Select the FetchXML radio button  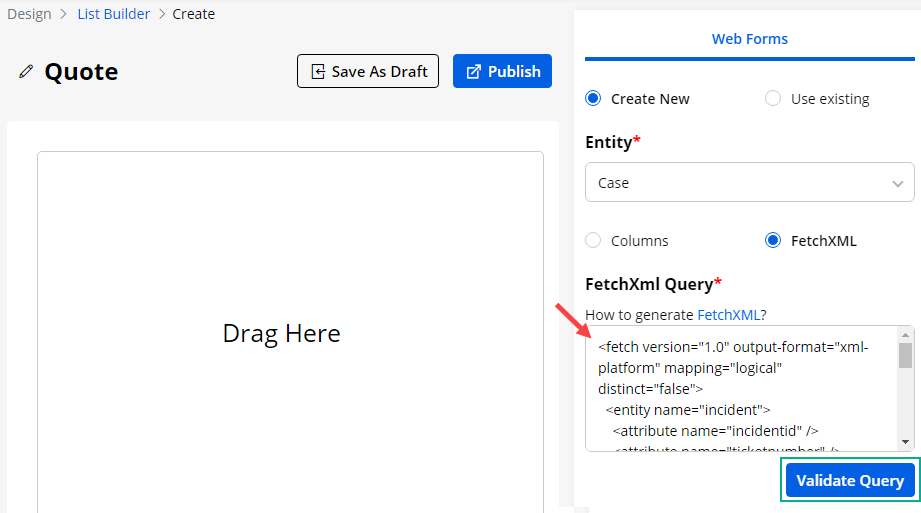(x=773, y=240)
